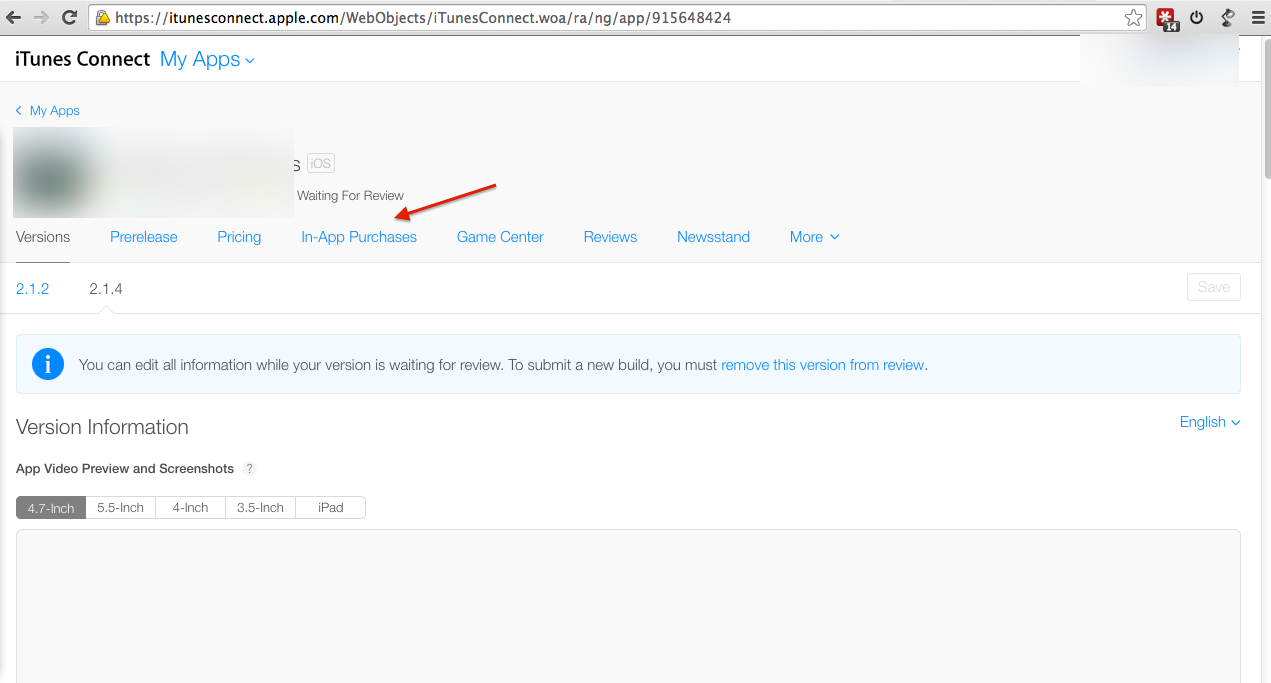Open the Prerelease tab
The width and height of the screenshot is (1271, 683).
point(144,237)
